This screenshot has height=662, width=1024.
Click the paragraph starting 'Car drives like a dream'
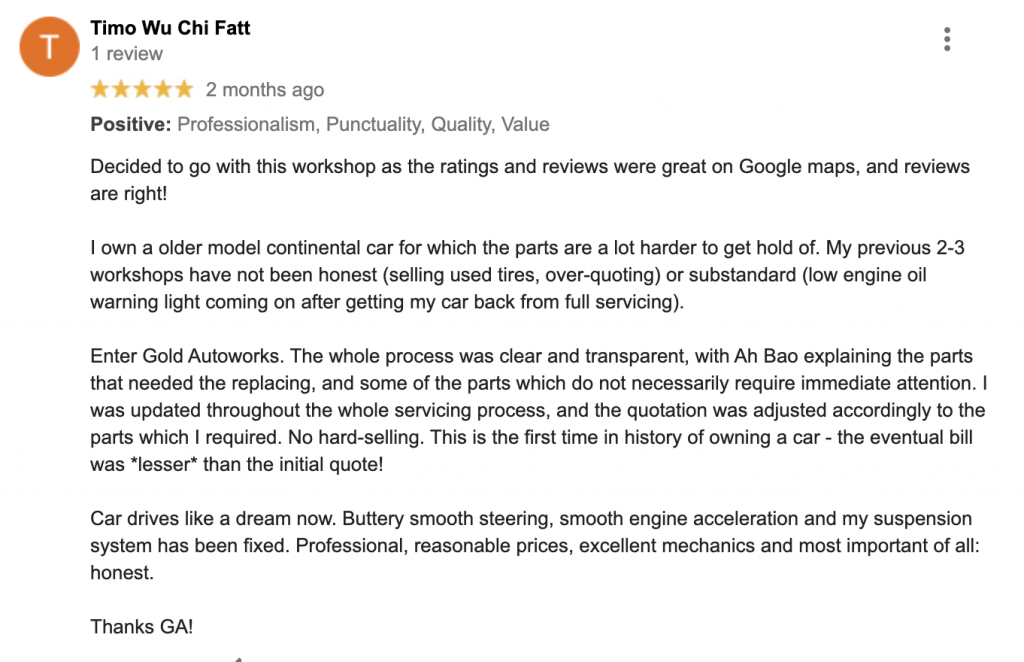[x=535, y=545]
